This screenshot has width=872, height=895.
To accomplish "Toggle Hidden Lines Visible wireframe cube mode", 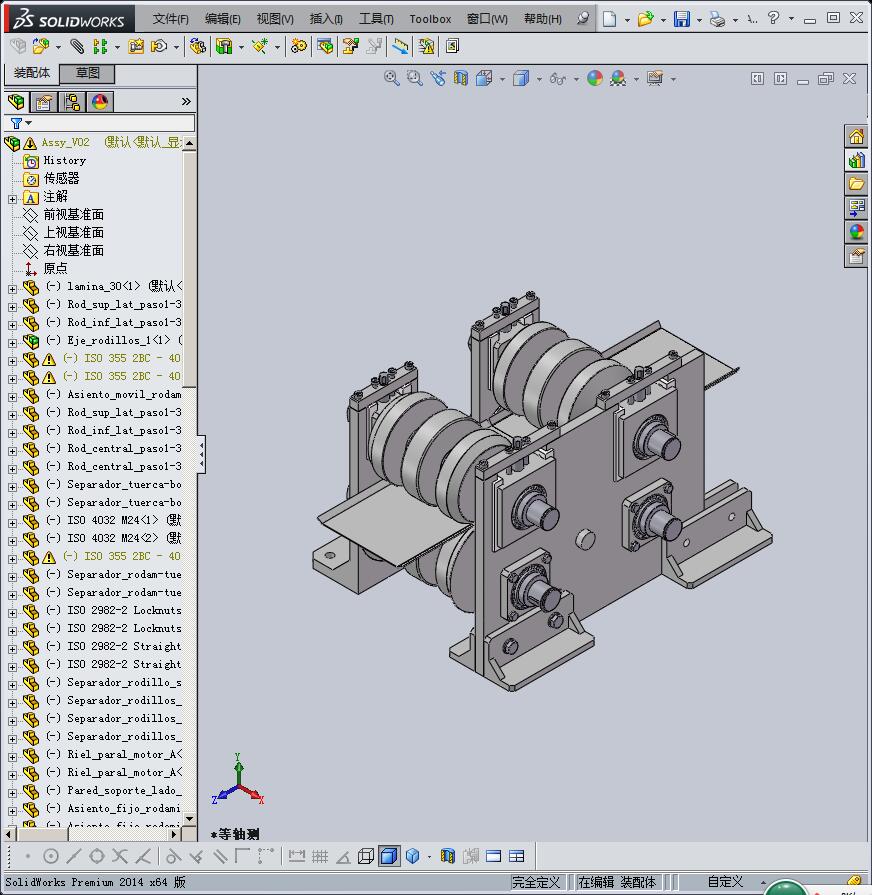I will click(x=366, y=856).
